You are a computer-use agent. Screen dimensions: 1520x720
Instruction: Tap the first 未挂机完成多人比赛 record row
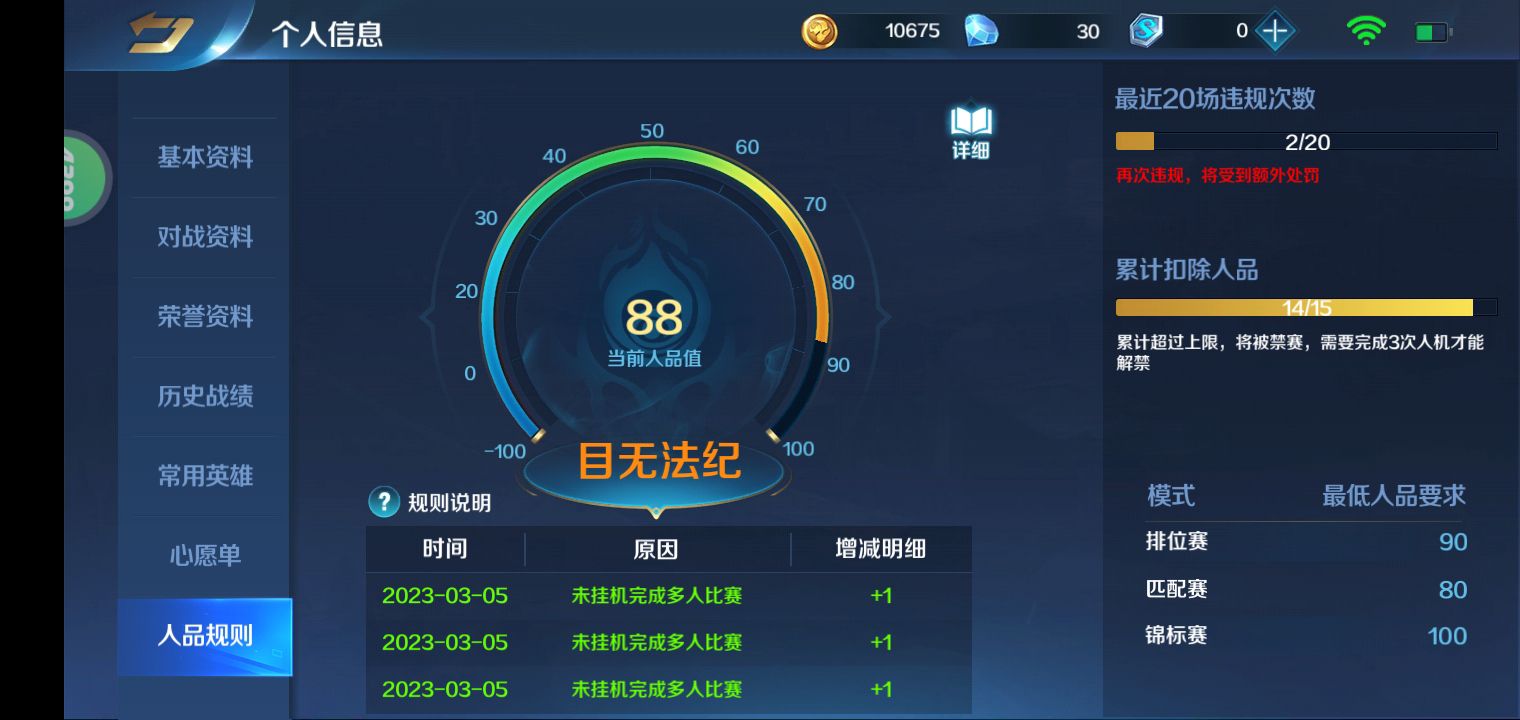pos(668,596)
